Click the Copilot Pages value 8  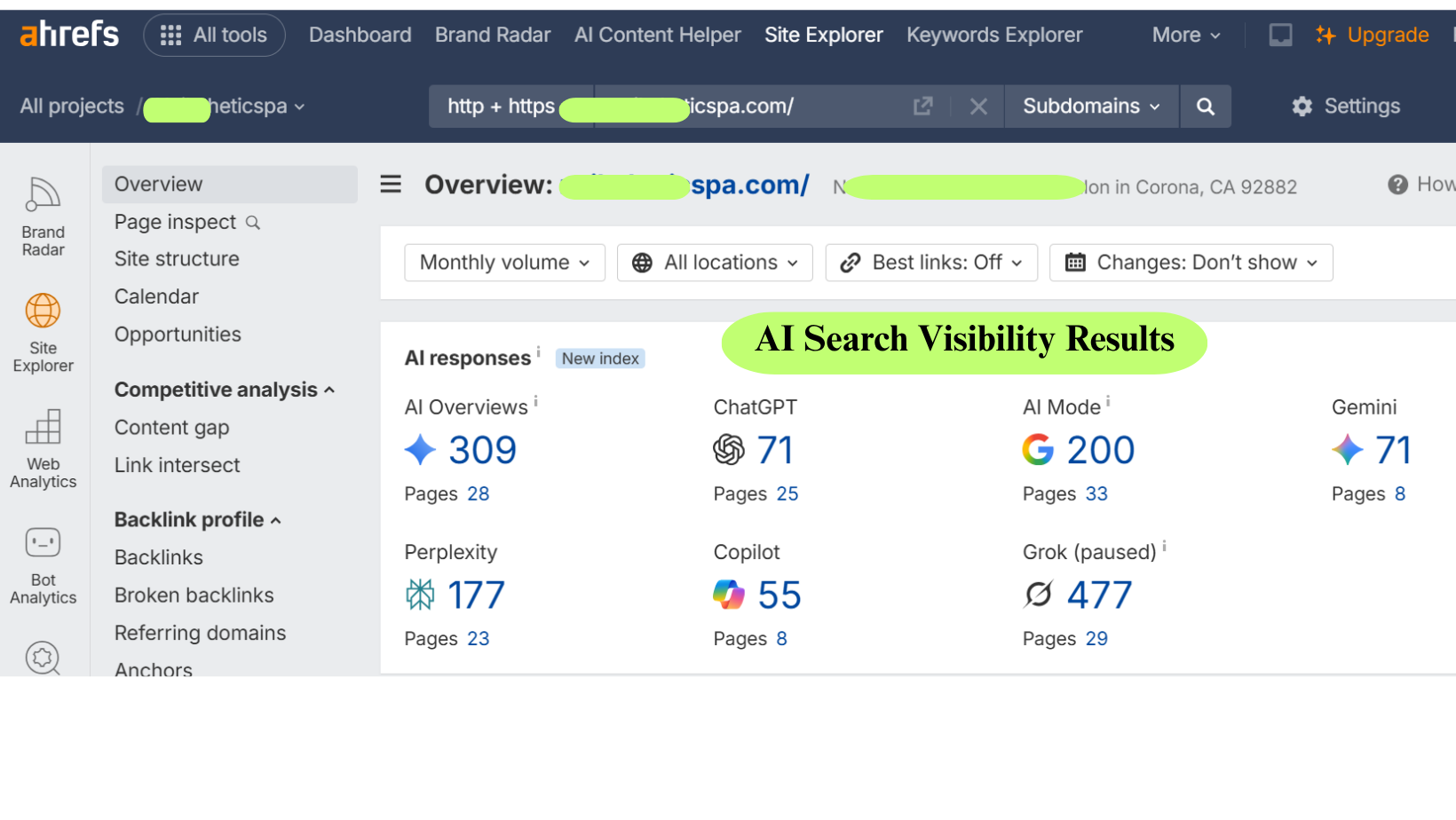[782, 639]
